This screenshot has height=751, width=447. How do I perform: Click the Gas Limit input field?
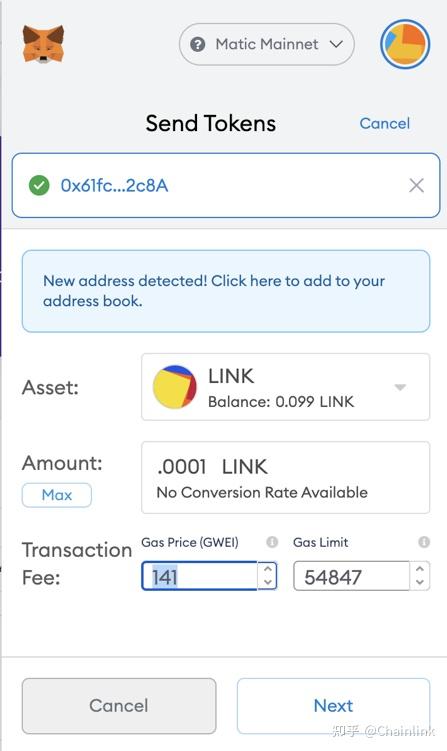352,576
